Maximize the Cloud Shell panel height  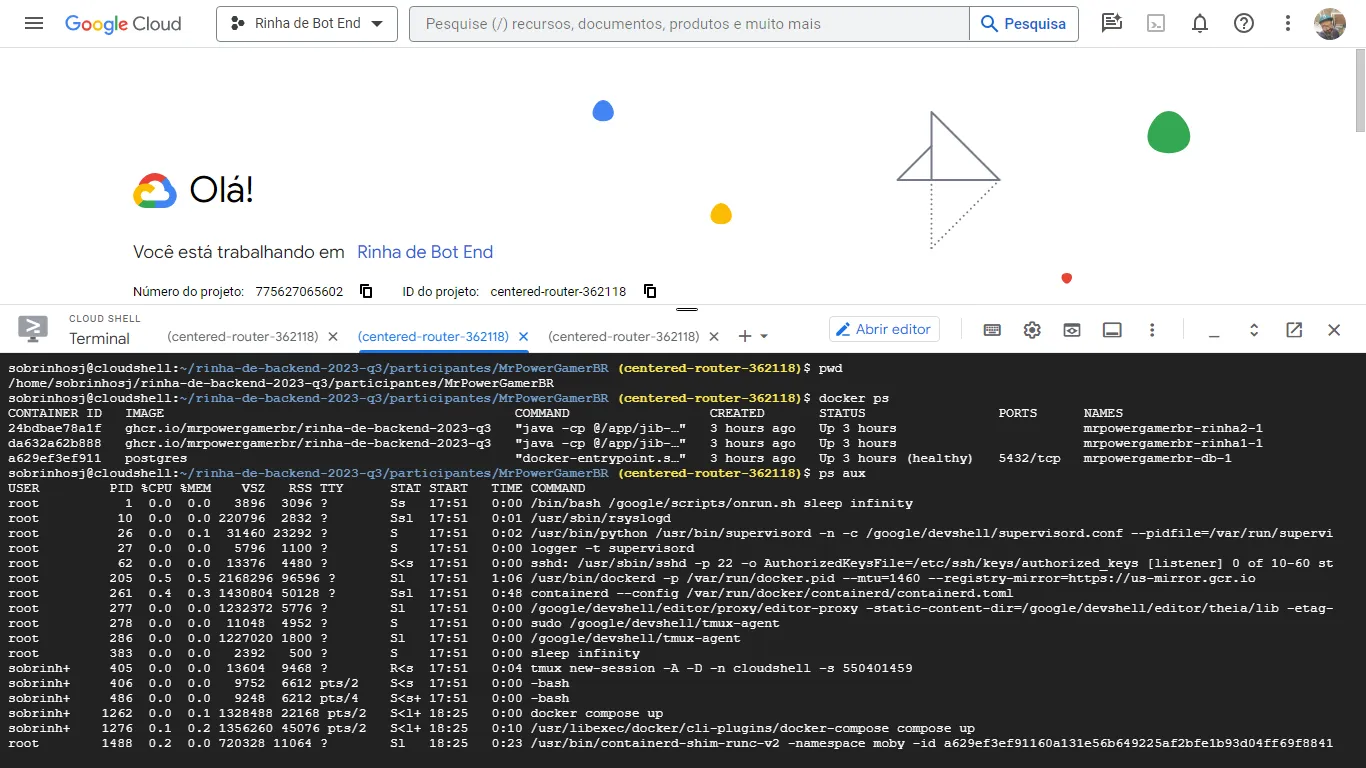[x=1254, y=330]
